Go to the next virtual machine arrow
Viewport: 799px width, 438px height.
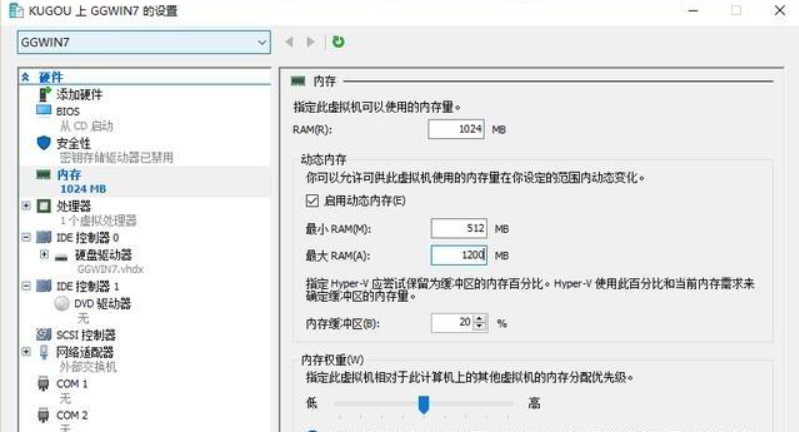click(310, 42)
